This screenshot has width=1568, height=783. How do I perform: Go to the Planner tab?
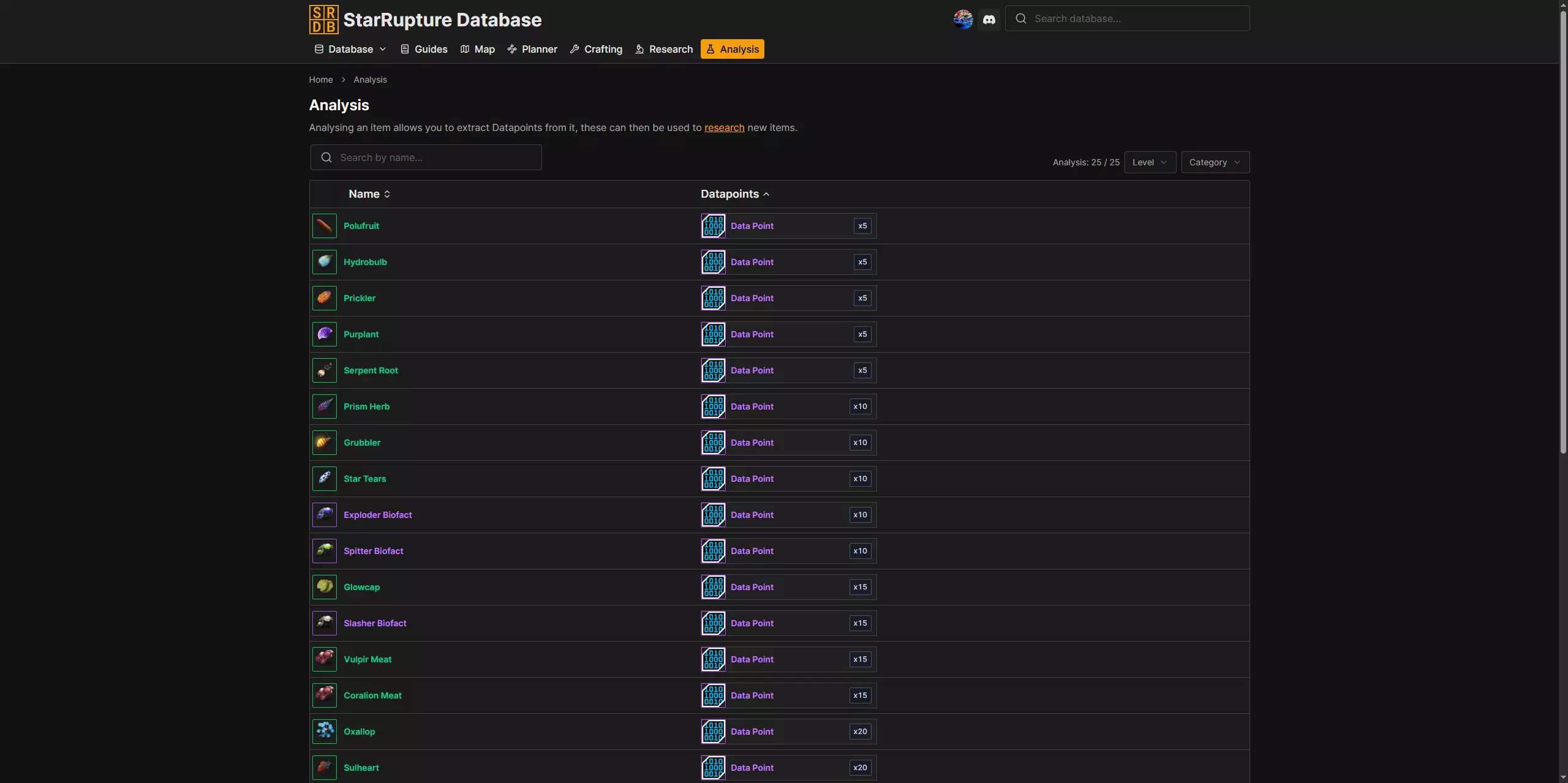coord(532,49)
